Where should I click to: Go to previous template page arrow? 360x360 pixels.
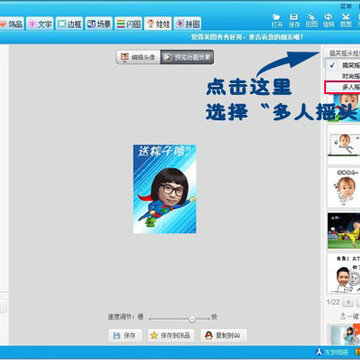348,302
